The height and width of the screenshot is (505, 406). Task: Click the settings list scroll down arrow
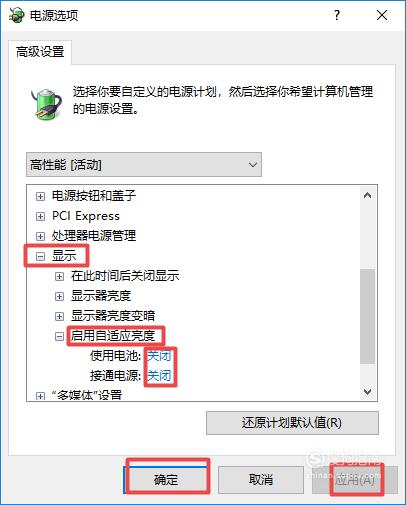pyautogui.click(x=367, y=391)
